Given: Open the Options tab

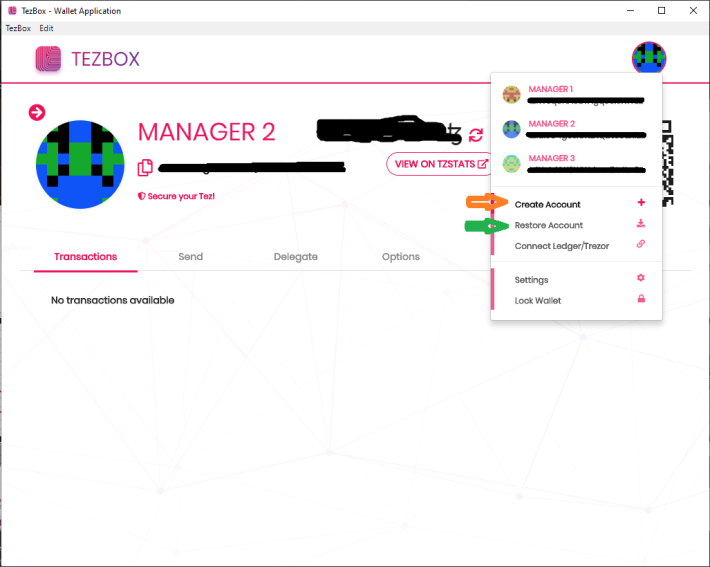Looking at the screenshot, I should coord(401,257).
